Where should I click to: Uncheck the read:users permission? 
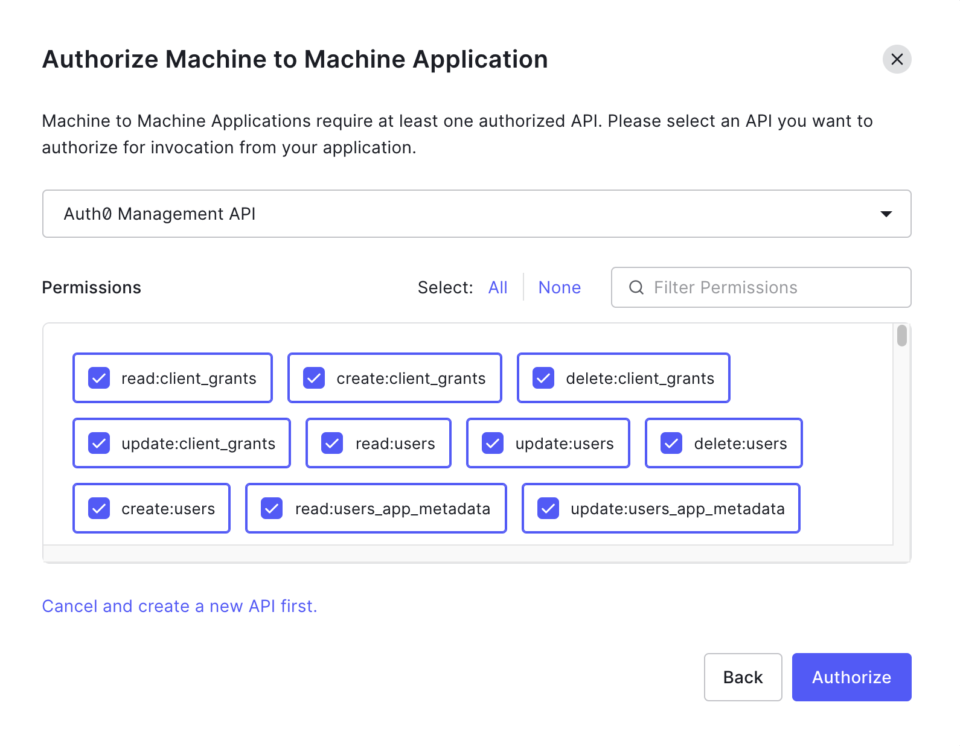331,443
